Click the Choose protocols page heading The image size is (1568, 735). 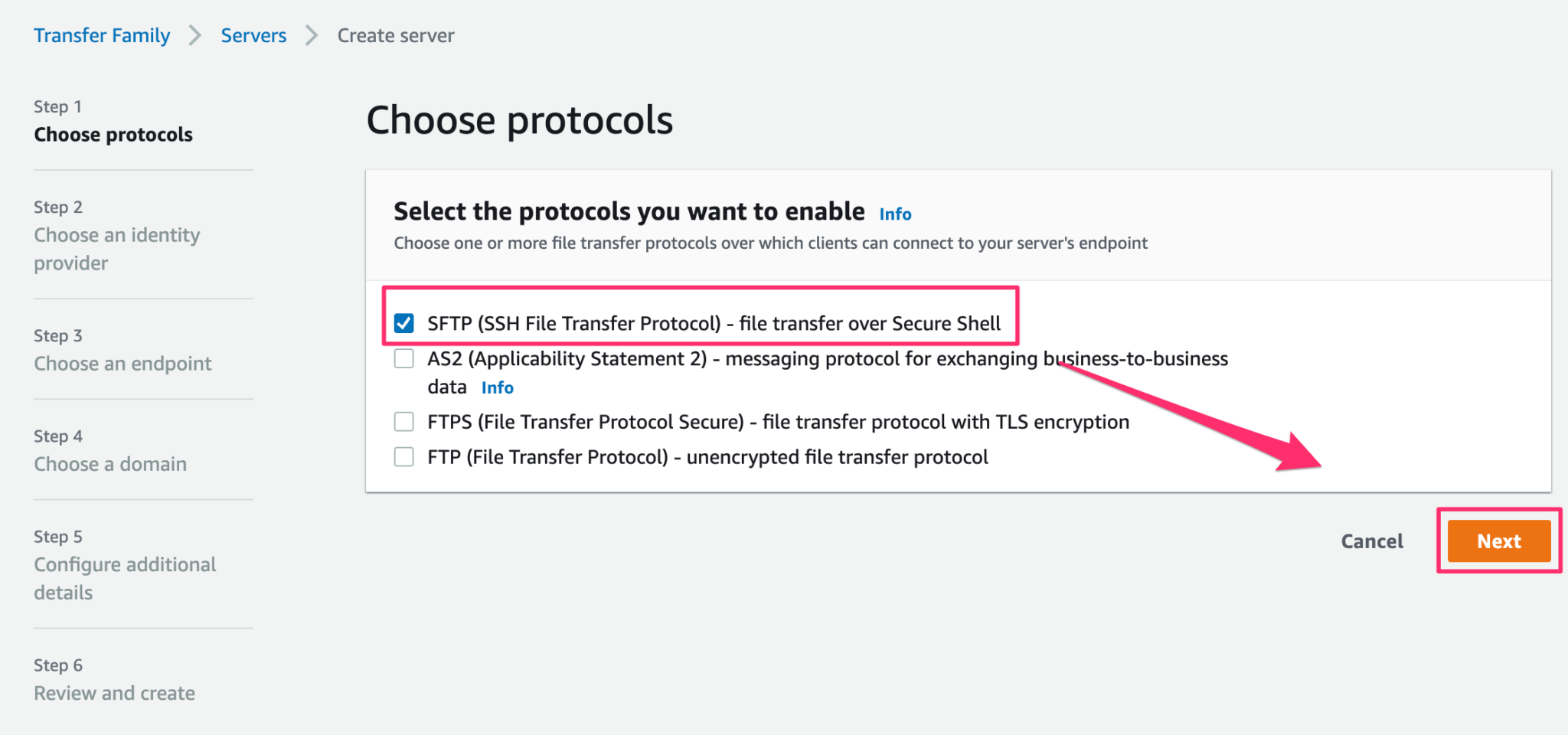(x=520, y=119)
